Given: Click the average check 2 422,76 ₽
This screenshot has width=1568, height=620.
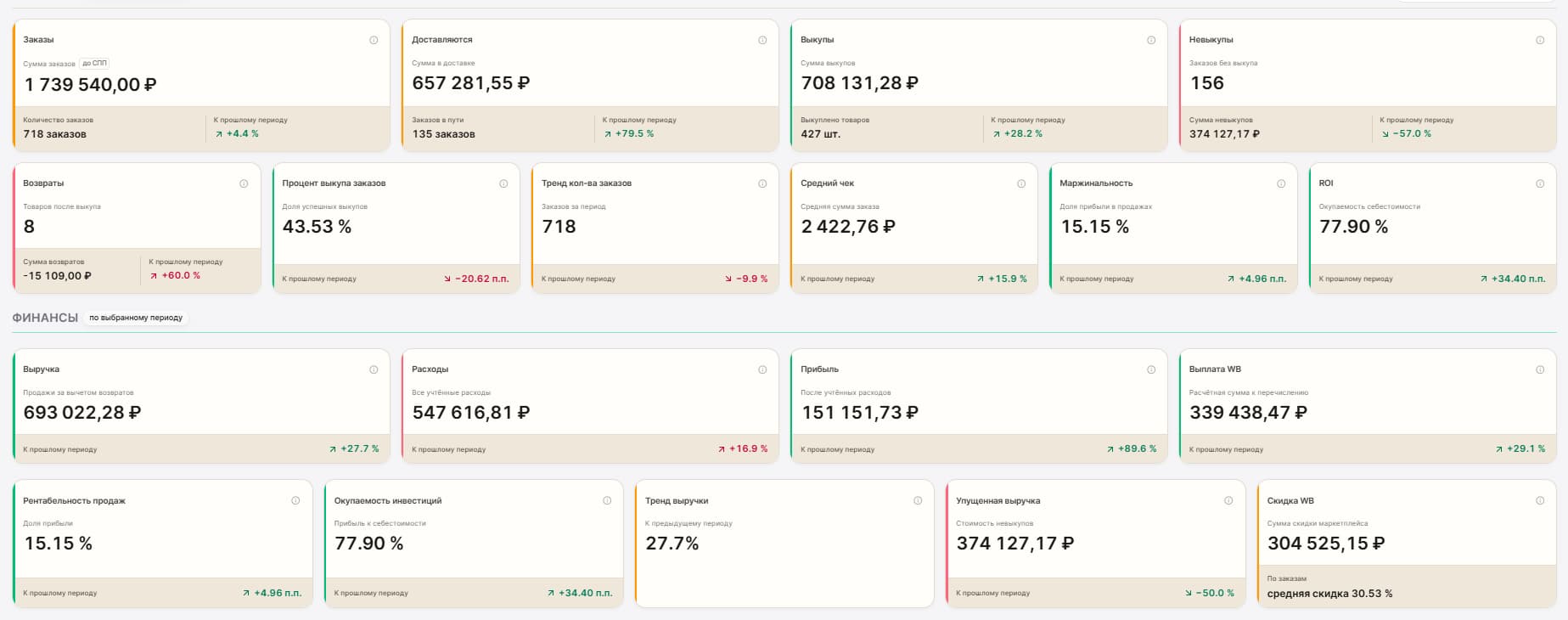Looking at the screenshot, I should [848, 227].
